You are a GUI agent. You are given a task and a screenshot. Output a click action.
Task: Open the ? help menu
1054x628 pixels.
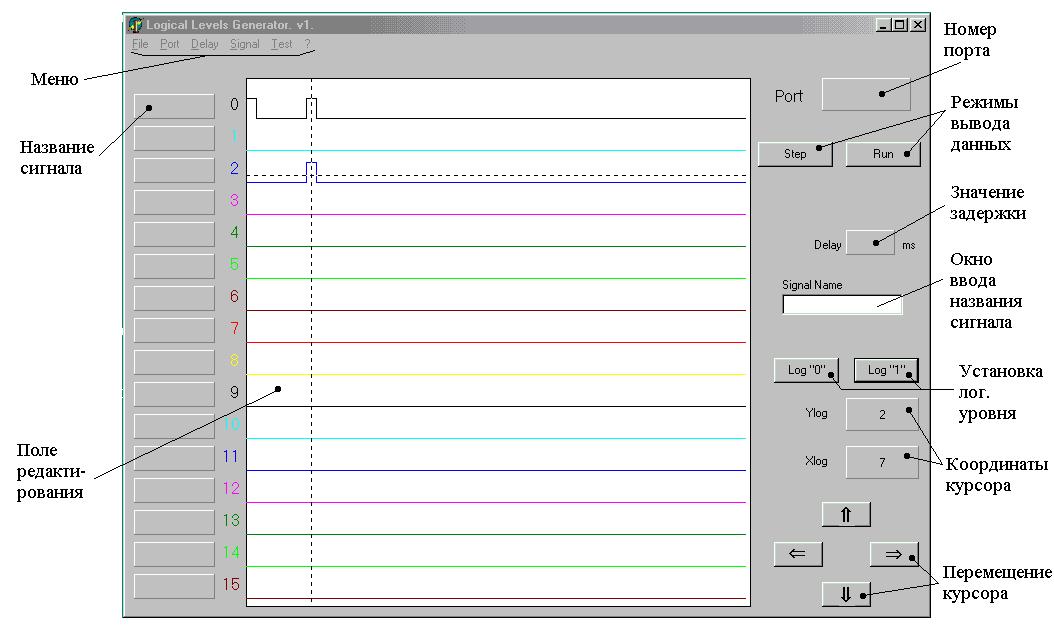(x=307, y=44)
